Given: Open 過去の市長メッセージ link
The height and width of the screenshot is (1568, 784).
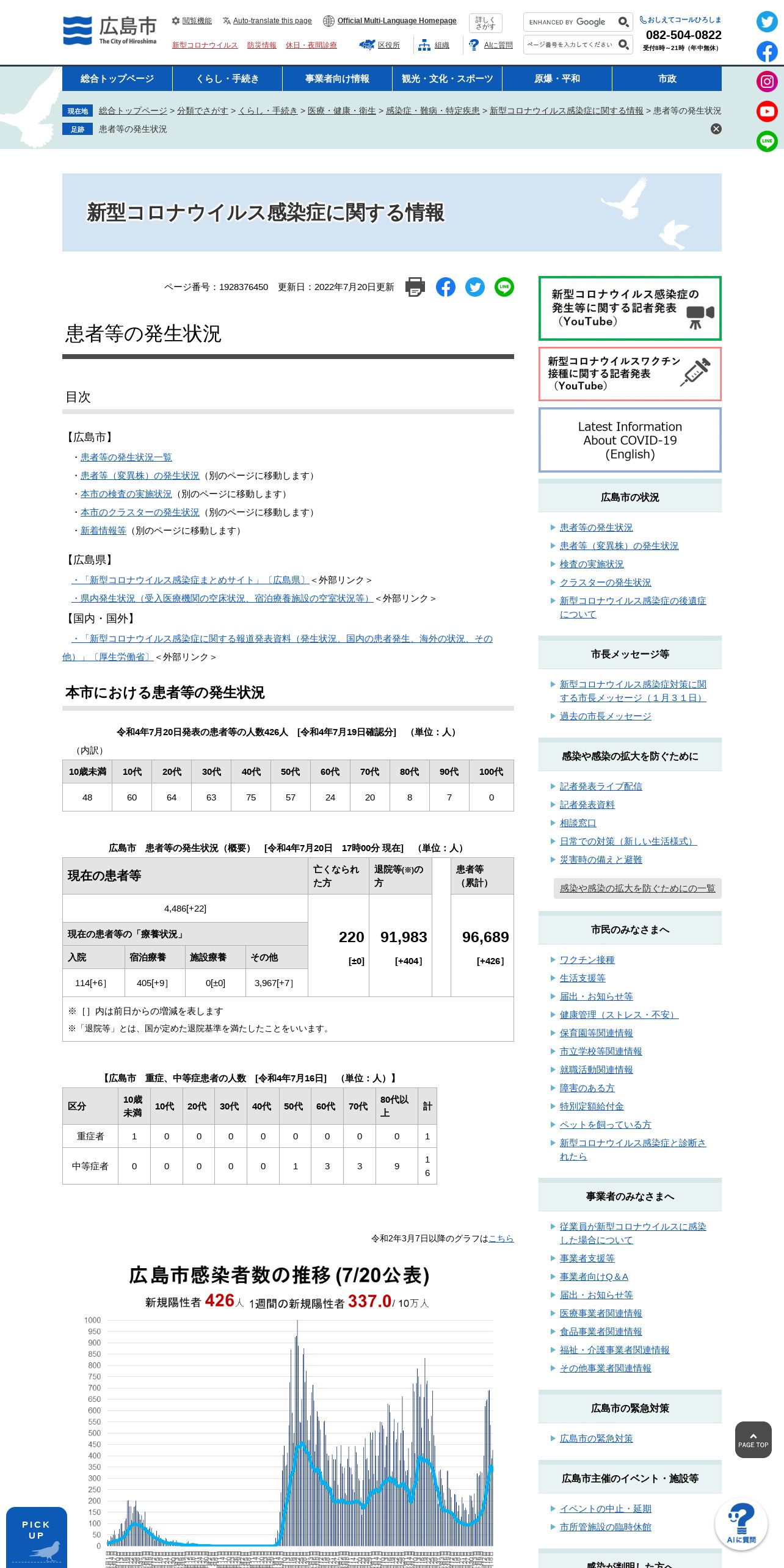Looking at the screenshot, I should click(x=606, y=716).
